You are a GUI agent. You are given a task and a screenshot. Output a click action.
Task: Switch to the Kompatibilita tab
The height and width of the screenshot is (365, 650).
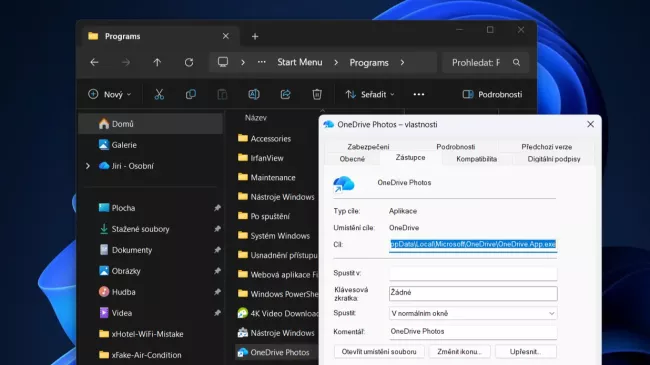(x=476, y=159)
